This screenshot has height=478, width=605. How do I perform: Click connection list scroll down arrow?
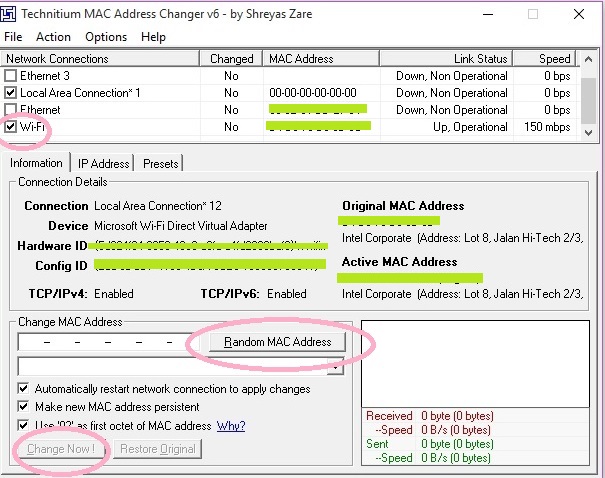click(588, 133)
